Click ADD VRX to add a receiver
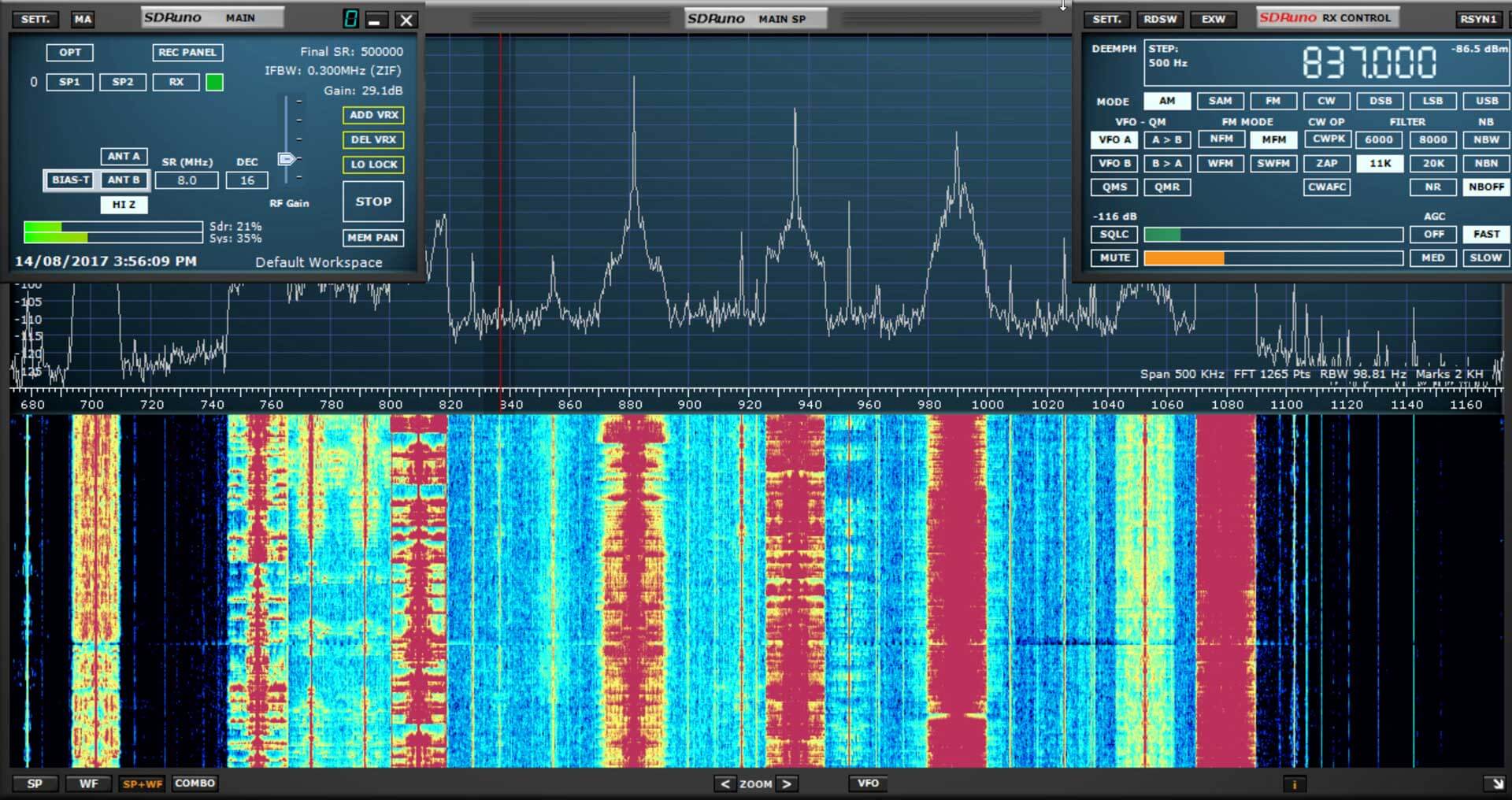Image resolution: width=1512 pixels, height=800 pixels. pyautogui.click(x=372, y=115)
